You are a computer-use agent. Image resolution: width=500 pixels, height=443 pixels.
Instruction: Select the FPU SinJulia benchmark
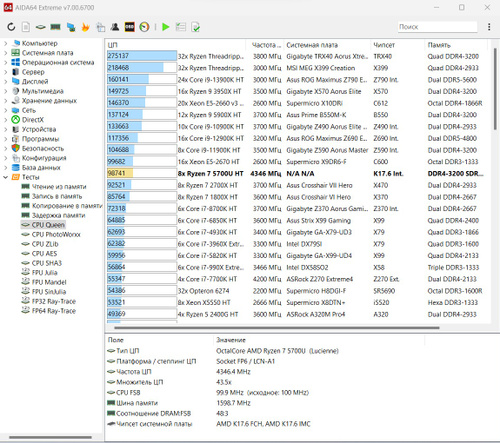[49, 292]
